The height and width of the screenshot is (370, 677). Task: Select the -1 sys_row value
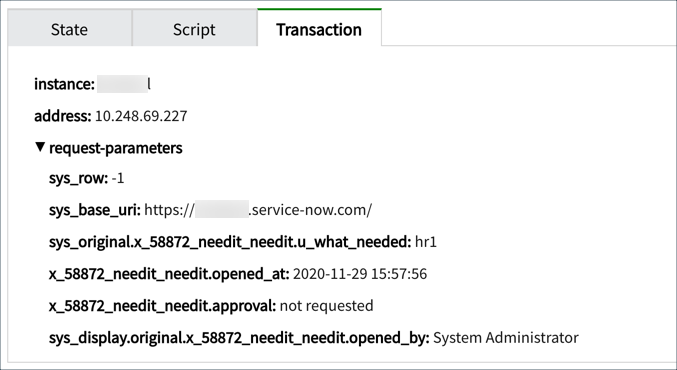(118, 178)
